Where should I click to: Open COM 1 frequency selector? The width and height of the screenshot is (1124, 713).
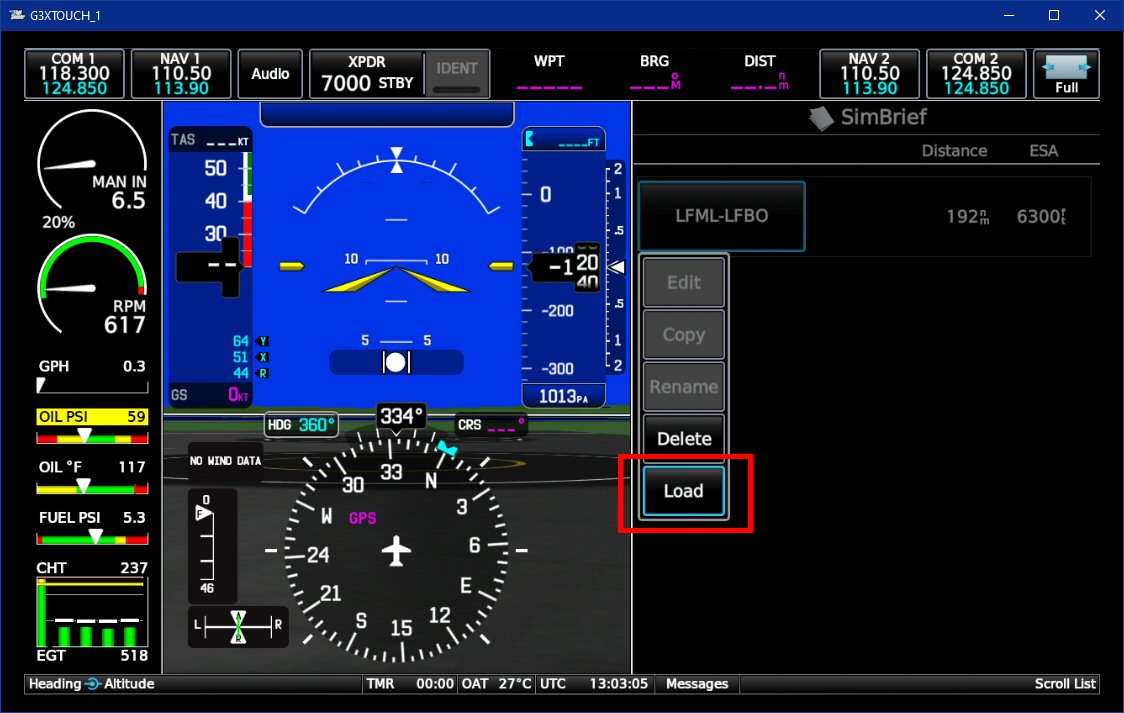[75, 75]
